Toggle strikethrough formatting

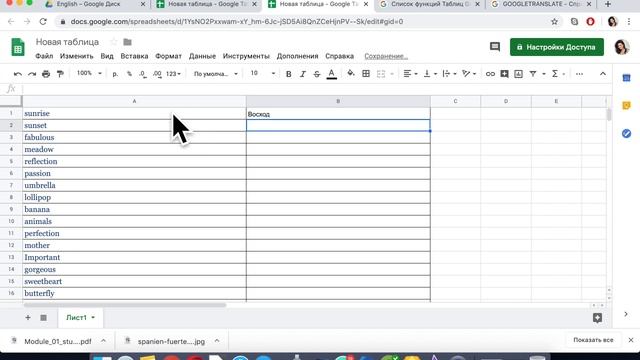[x=317, y=74]
